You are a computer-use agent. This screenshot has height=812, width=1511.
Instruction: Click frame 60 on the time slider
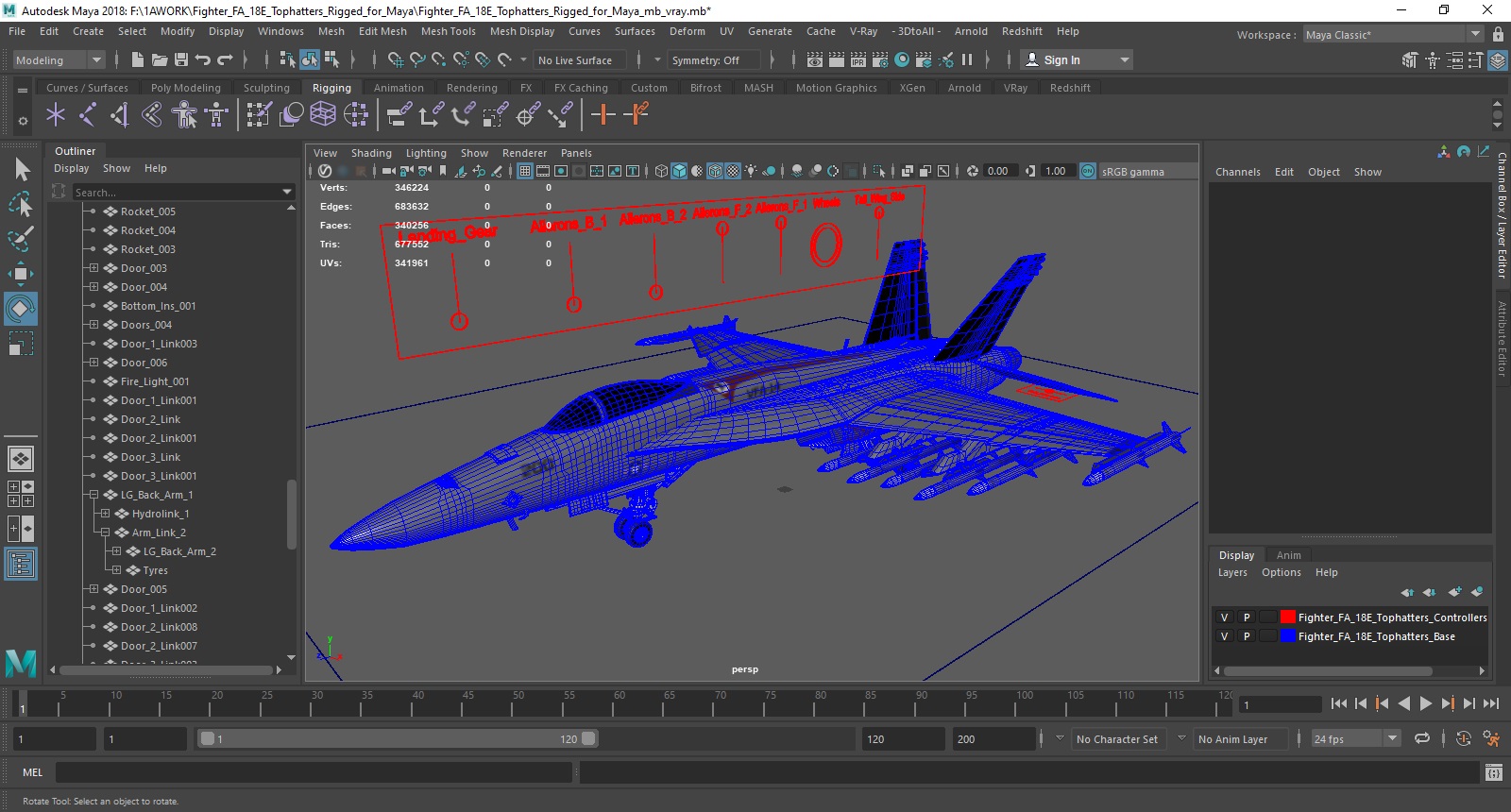[x=620, y=703]
